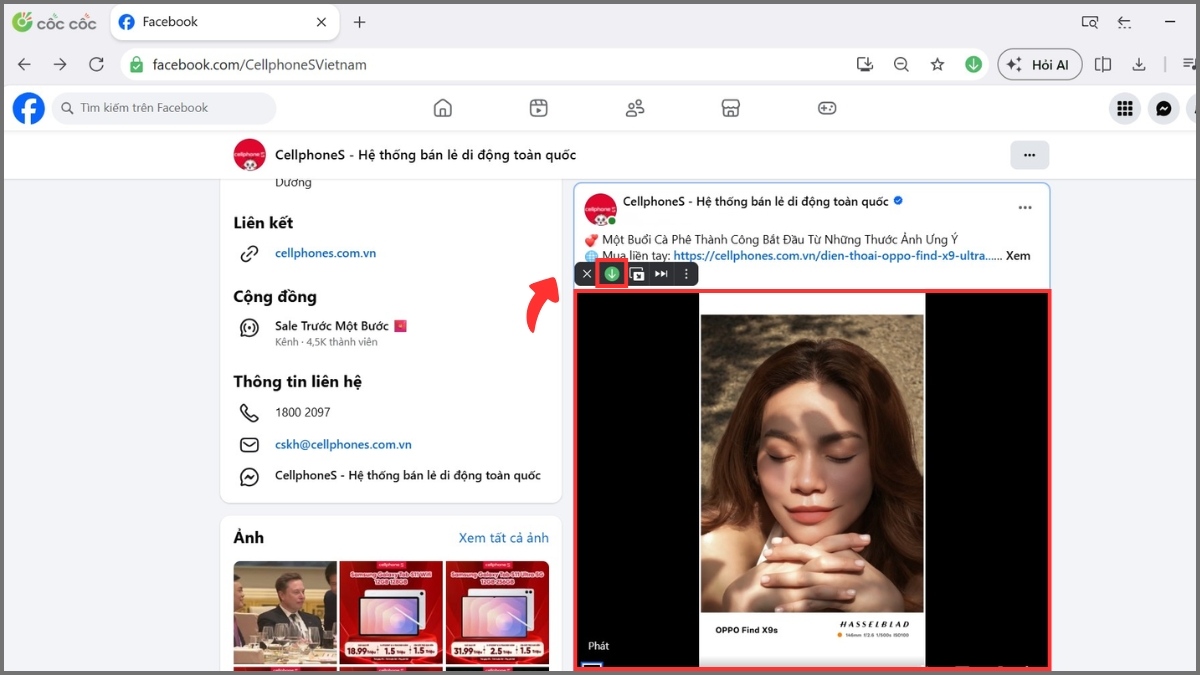Open the cellphones.com.vn link
The width and height of the screenshot is (1200, 675).
[x=325, y=253]
